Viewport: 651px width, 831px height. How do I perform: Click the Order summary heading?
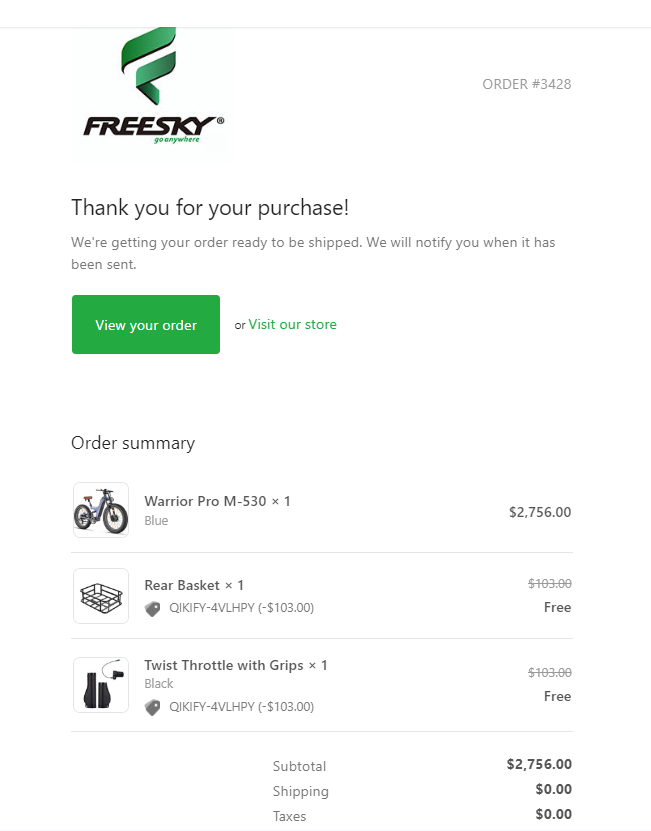click(x=133, y=443)
